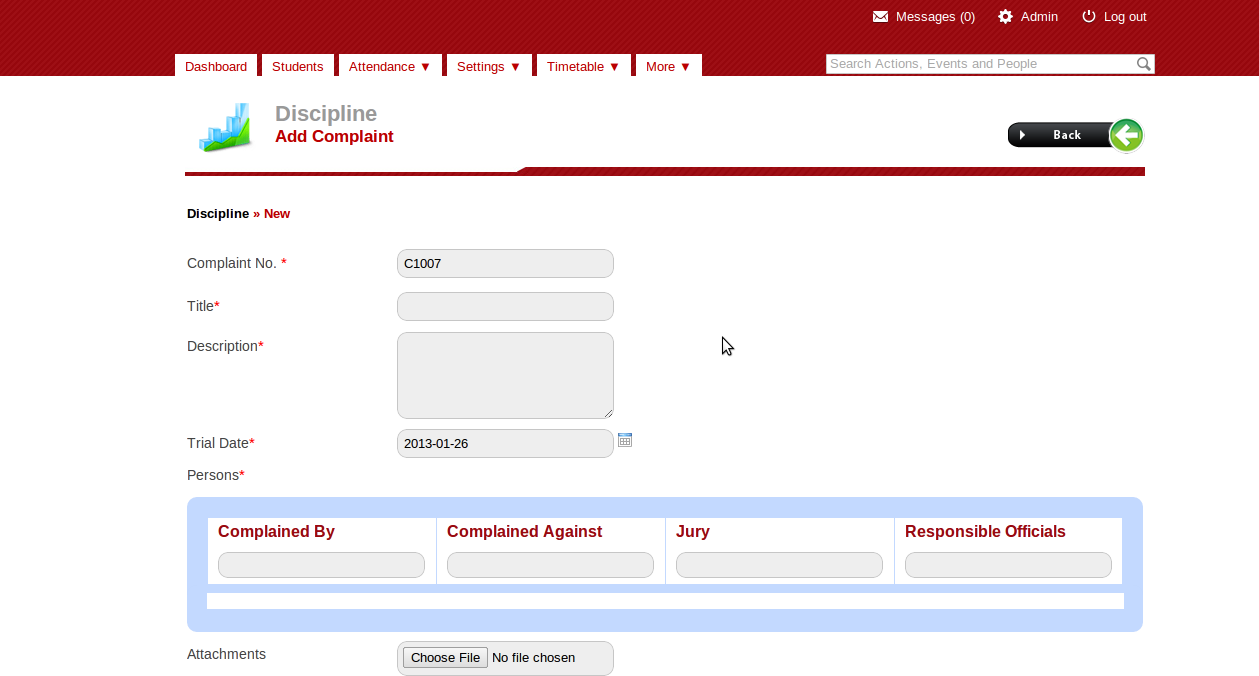
Task: Open the Students tab
Action: [x=298, y=67]
